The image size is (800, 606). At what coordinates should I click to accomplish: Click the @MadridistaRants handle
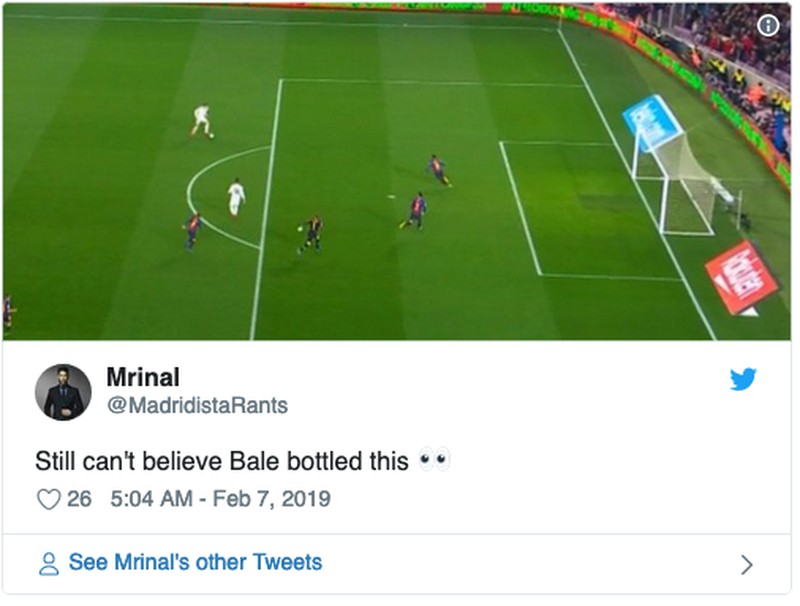[x=196, y=405]
